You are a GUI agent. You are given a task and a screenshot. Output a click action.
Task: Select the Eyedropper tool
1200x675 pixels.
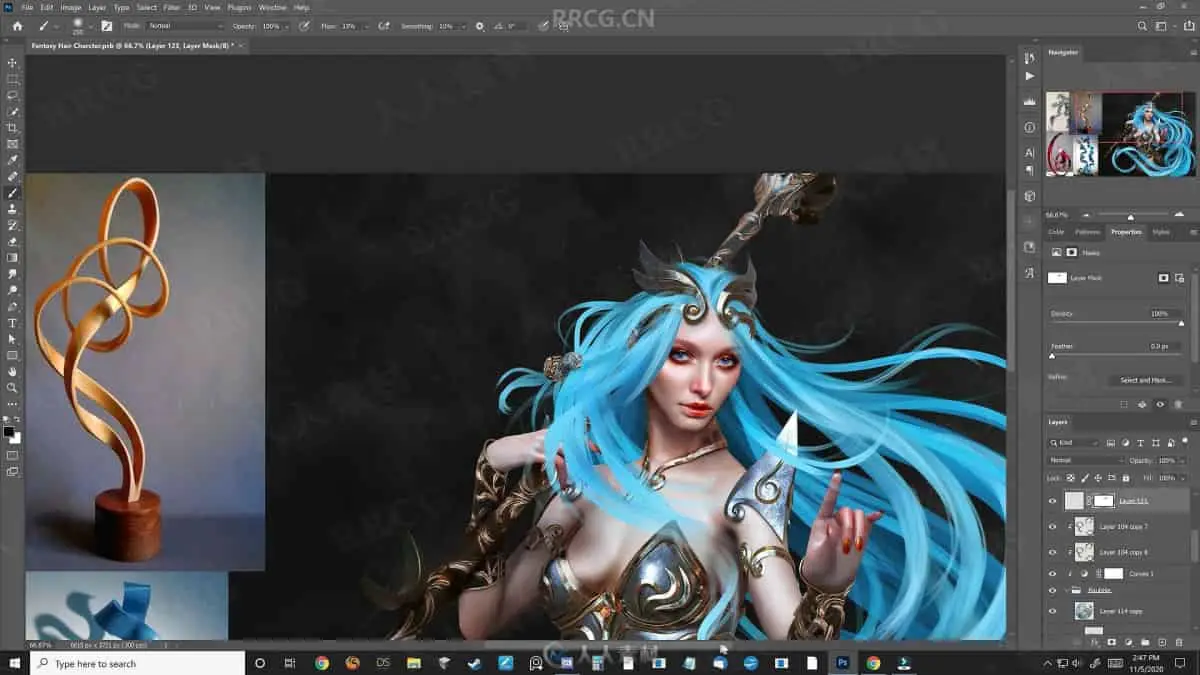[x=12, y=160]
